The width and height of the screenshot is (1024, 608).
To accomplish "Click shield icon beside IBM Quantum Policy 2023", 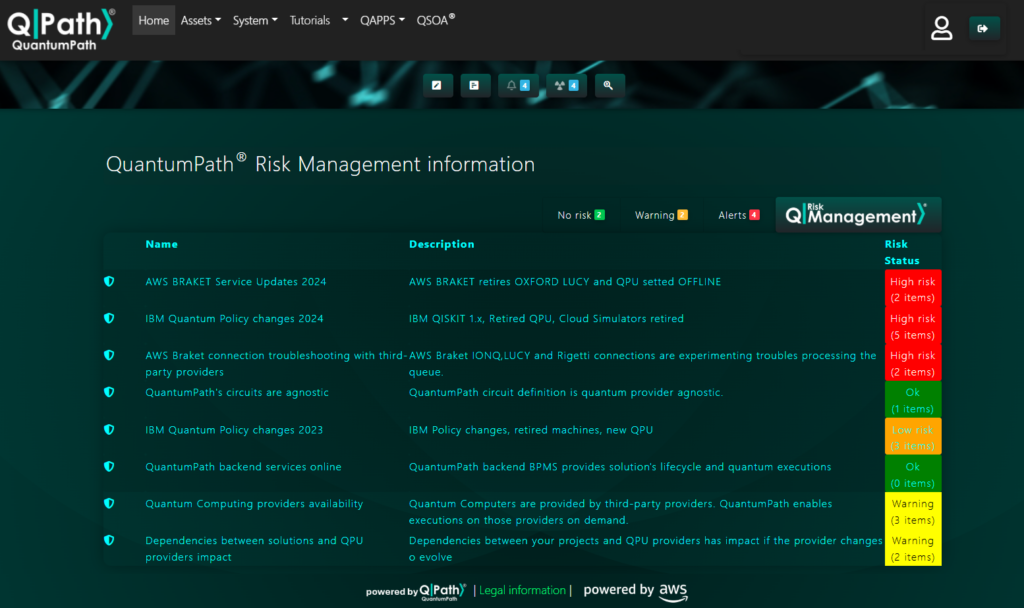I will point(109,430).
